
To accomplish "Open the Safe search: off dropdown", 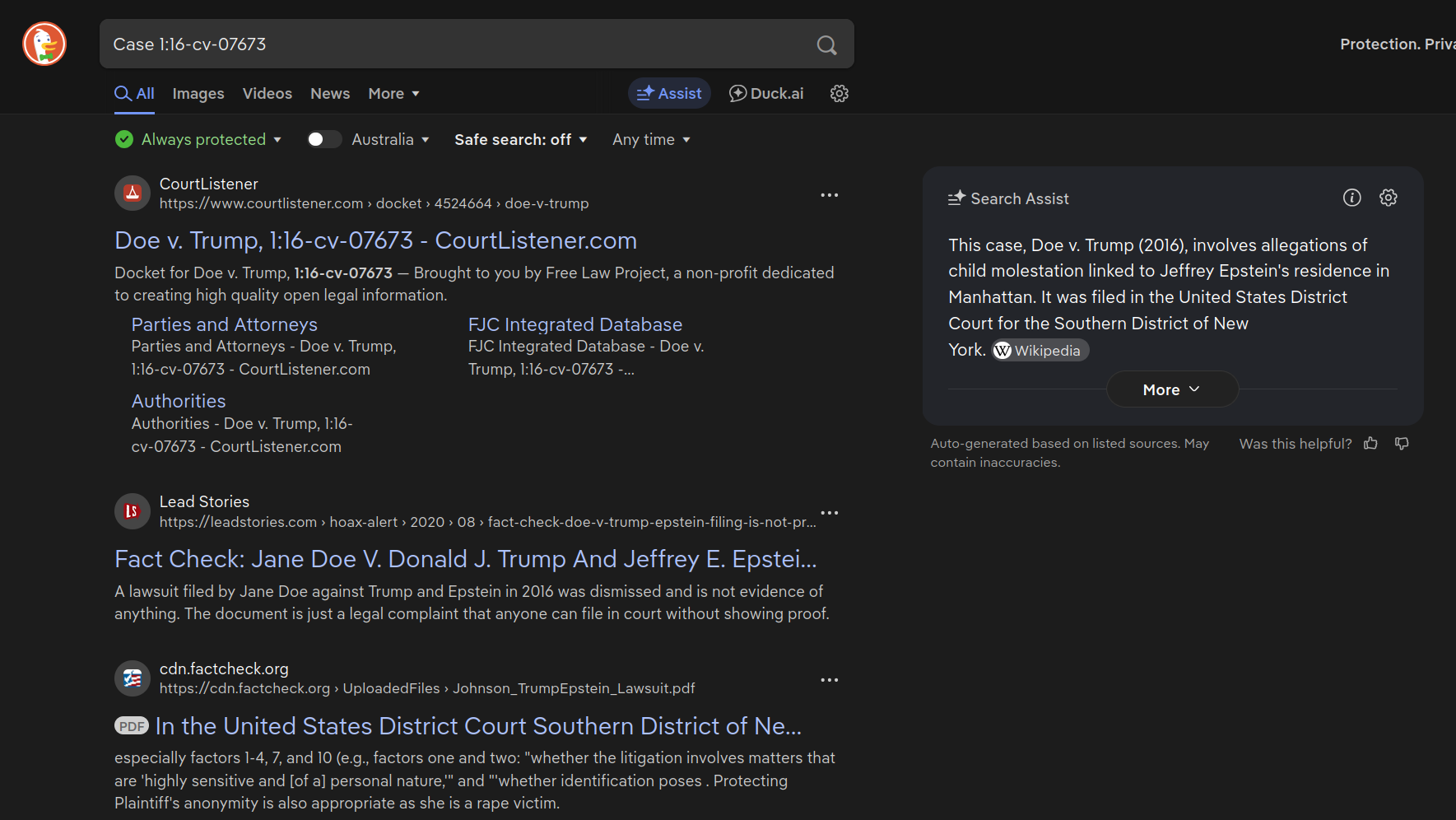I will coord(521,139).
